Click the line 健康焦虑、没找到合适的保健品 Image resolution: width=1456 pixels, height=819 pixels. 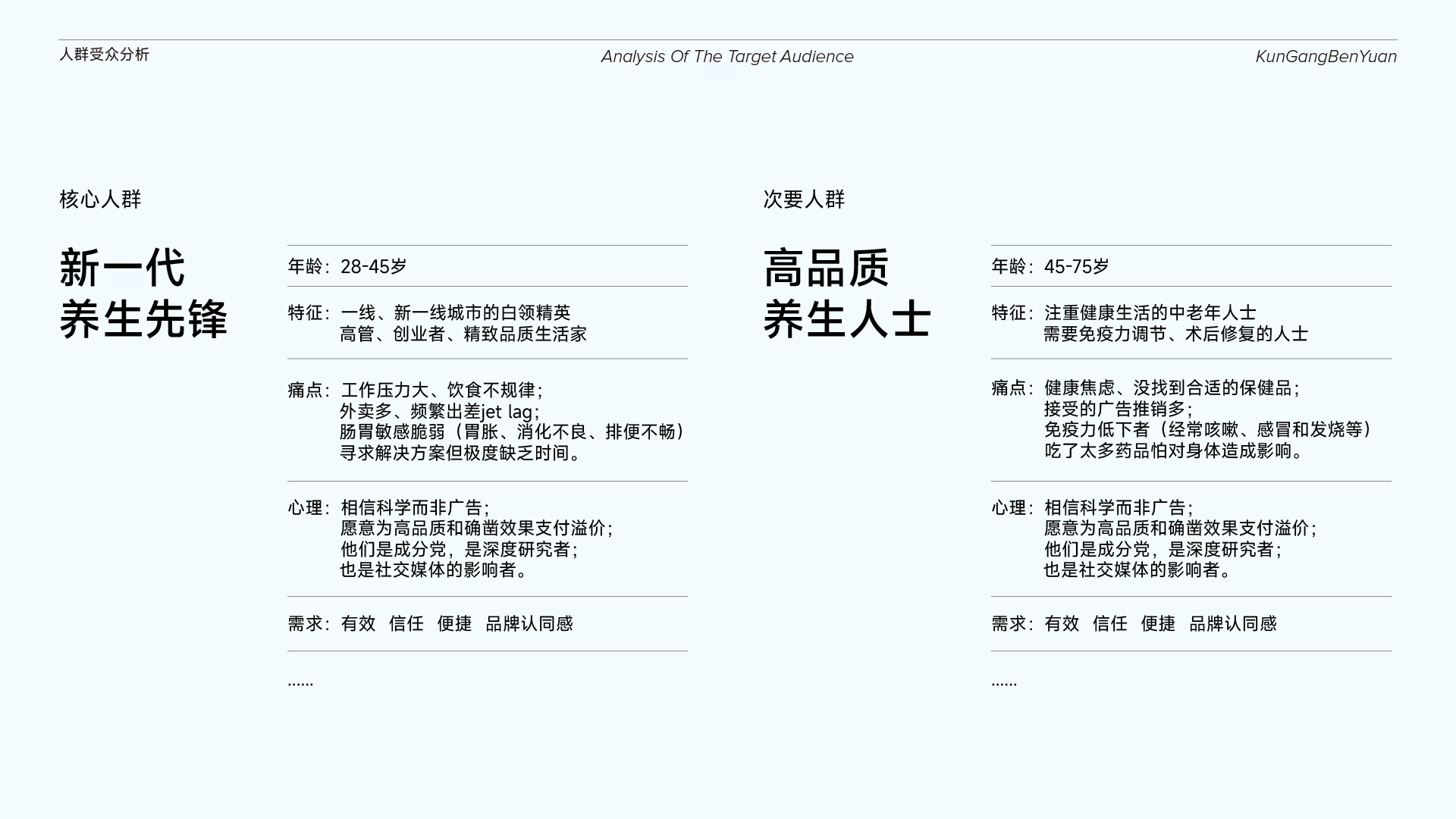[x=1171, y=388]
